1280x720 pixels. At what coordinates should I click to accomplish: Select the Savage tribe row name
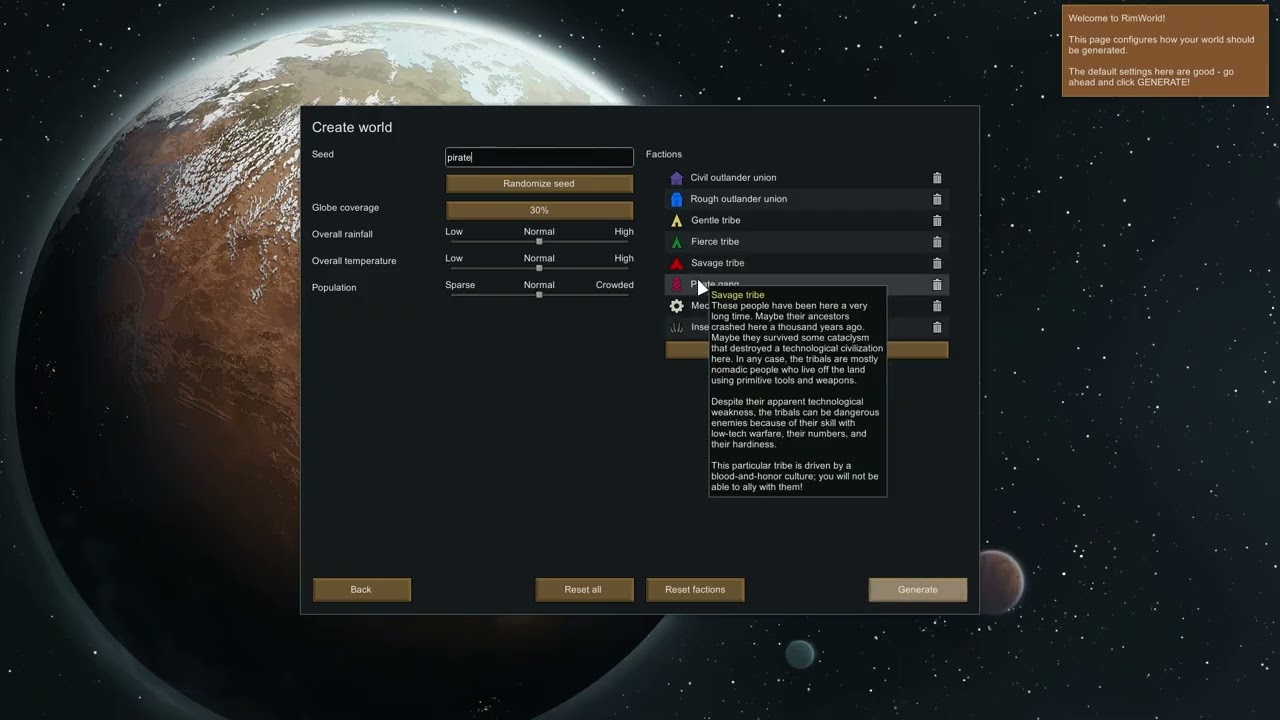click(x=717, y=263)
